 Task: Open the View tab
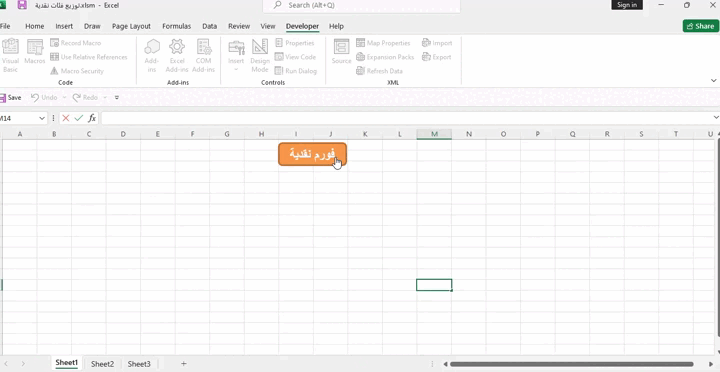268,26
